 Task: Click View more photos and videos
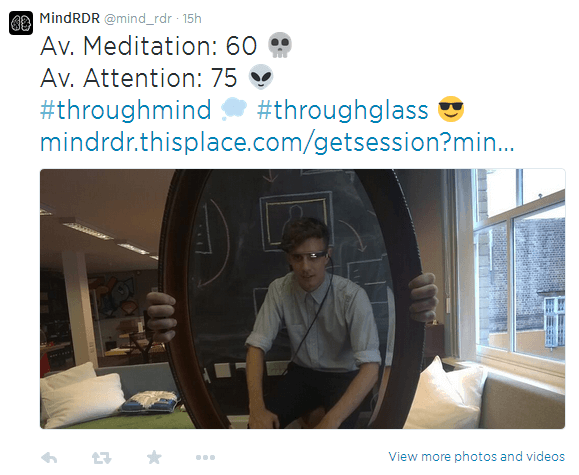(x=476, y=457)
